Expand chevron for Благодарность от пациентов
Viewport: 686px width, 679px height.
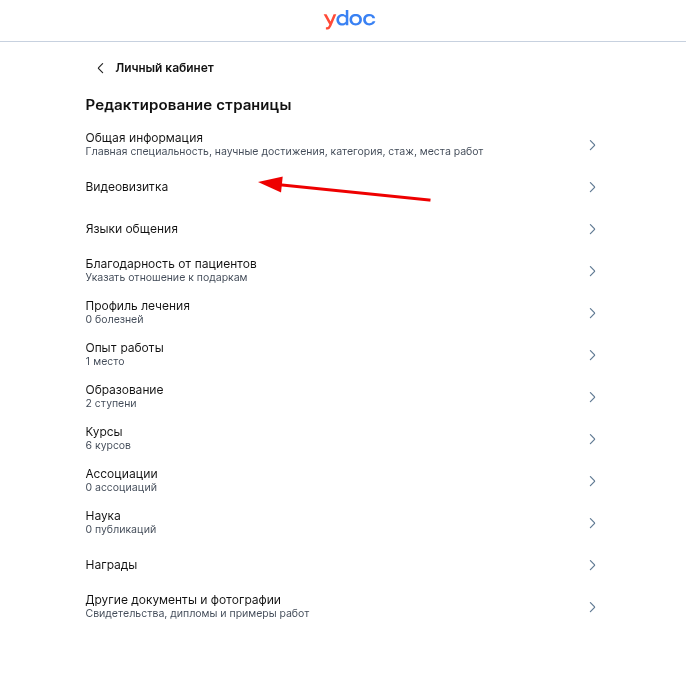pos(592,271)
